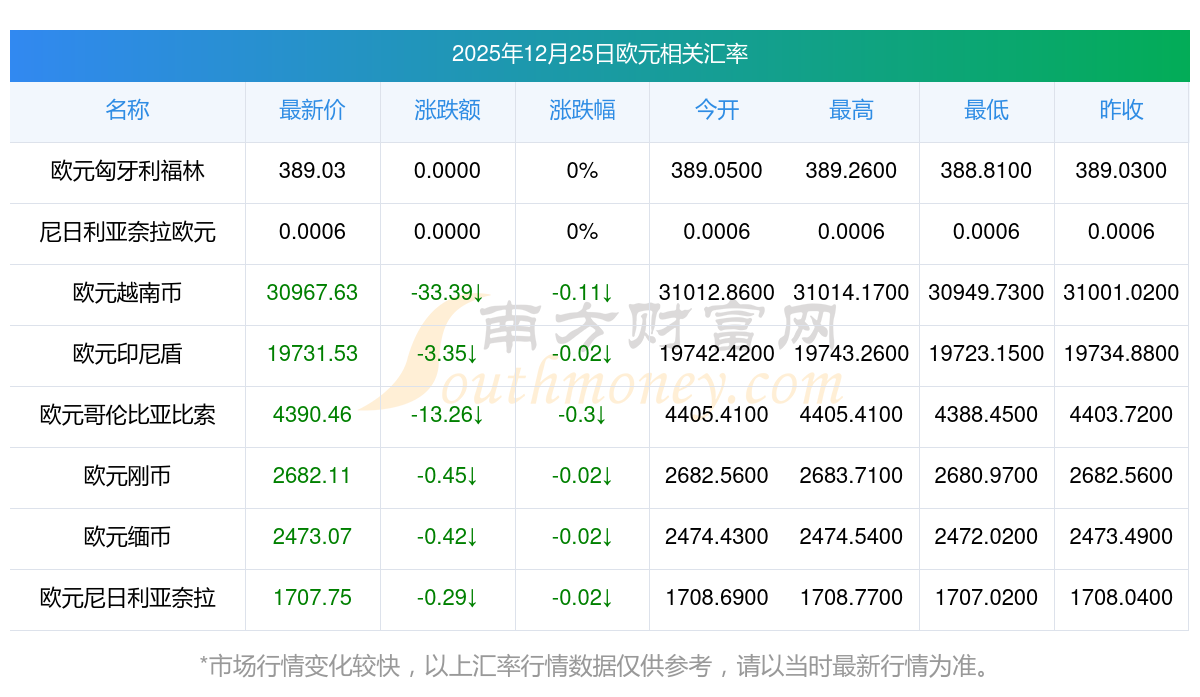Click the 欧元印尼盾 row name

click(x=127, y=354)
